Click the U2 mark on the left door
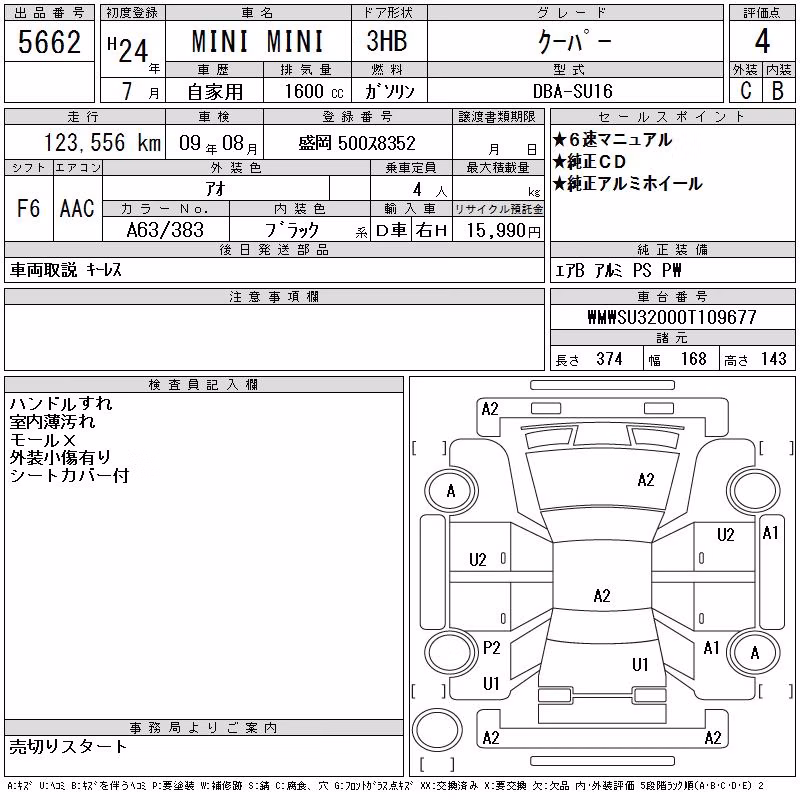This screenshot has width=800, height=800. point(478,560)
